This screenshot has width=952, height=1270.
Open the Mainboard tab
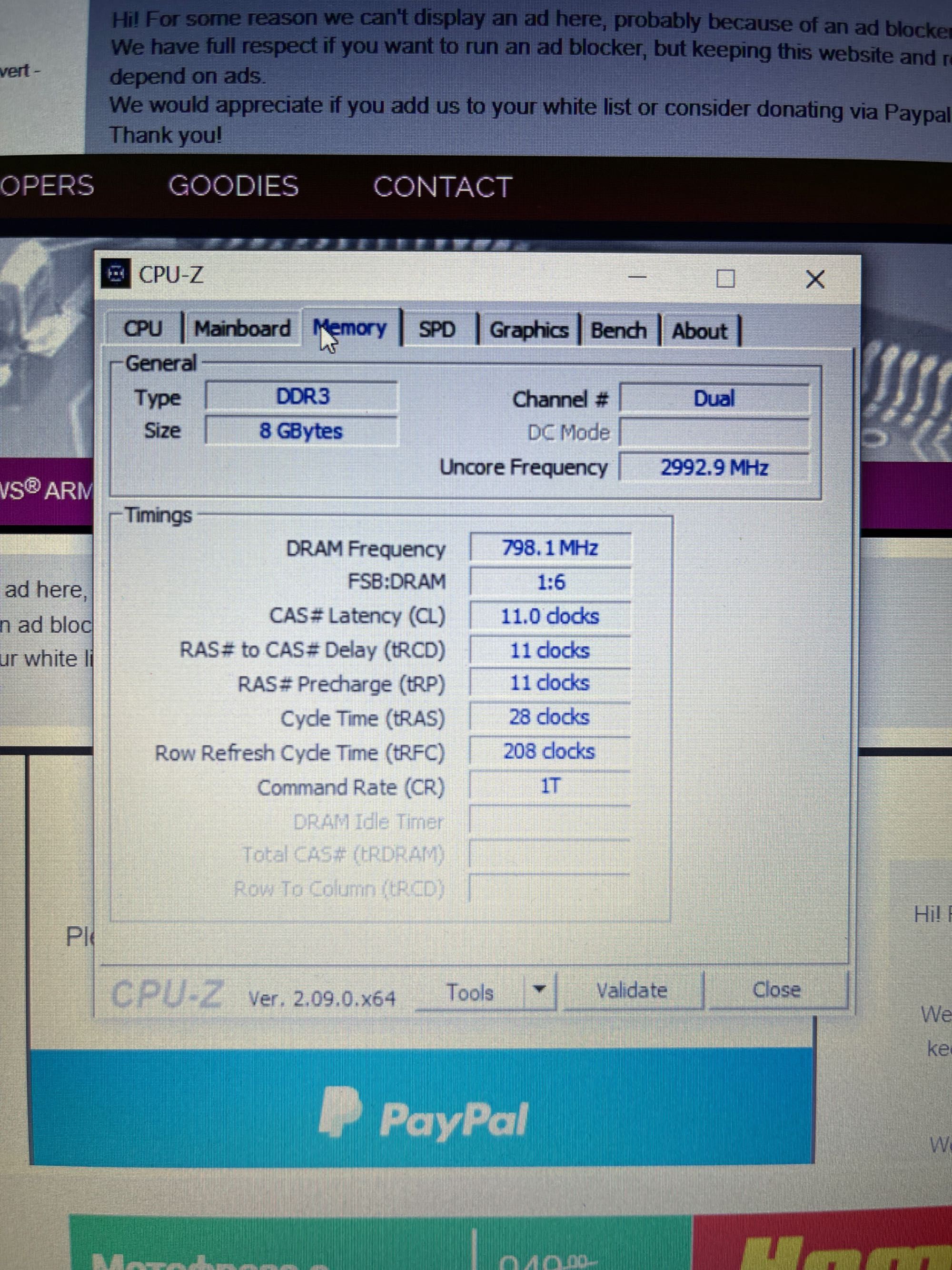click(242, 329)
